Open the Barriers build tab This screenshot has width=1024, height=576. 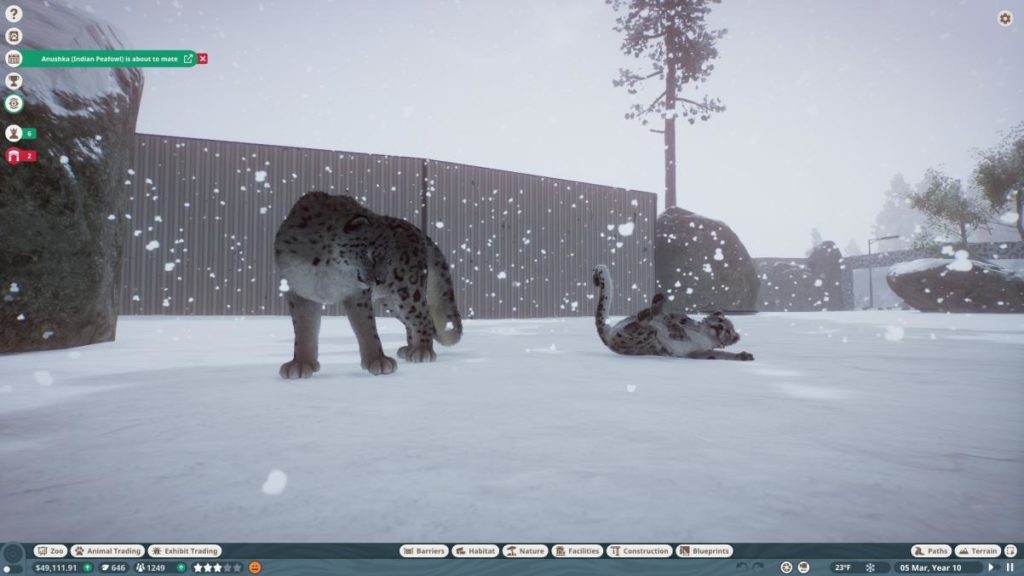(424, 551)
